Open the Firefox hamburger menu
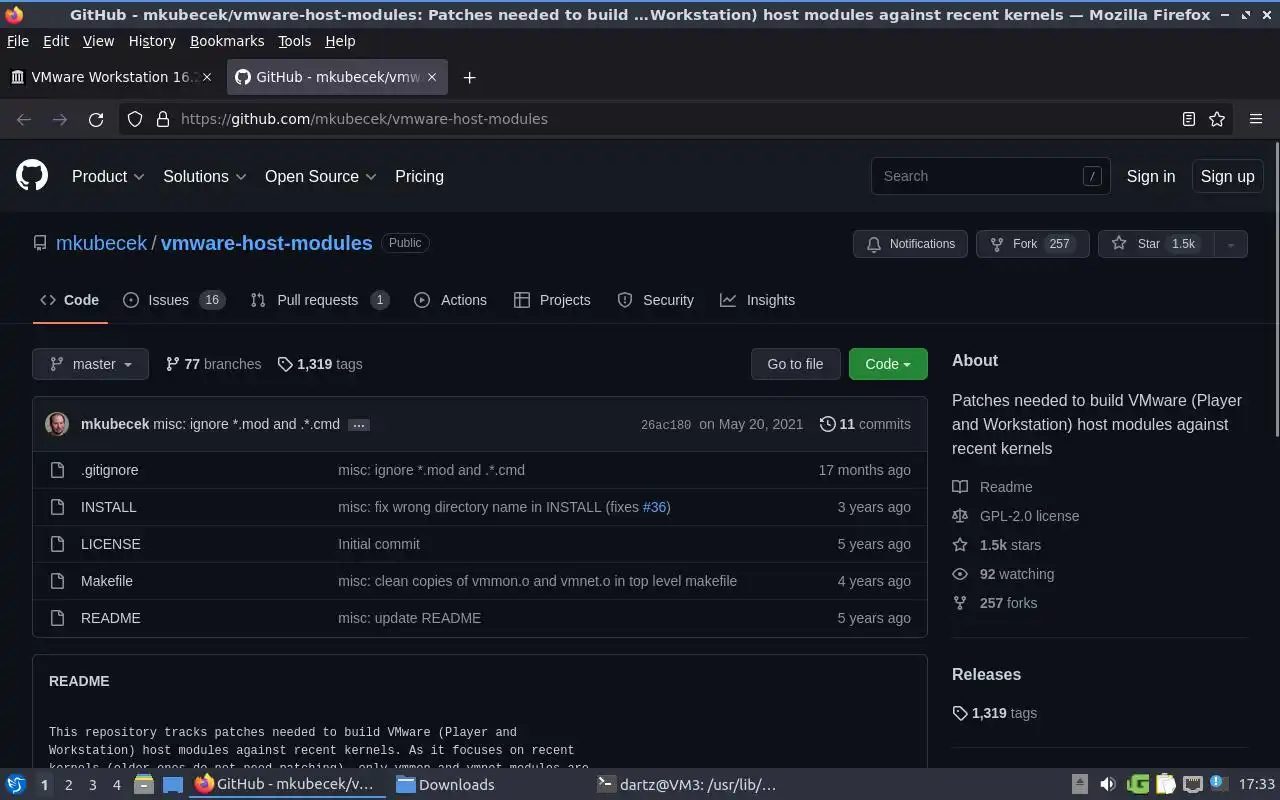Viewport: 1280px width, 800px height. (1256, 119)
